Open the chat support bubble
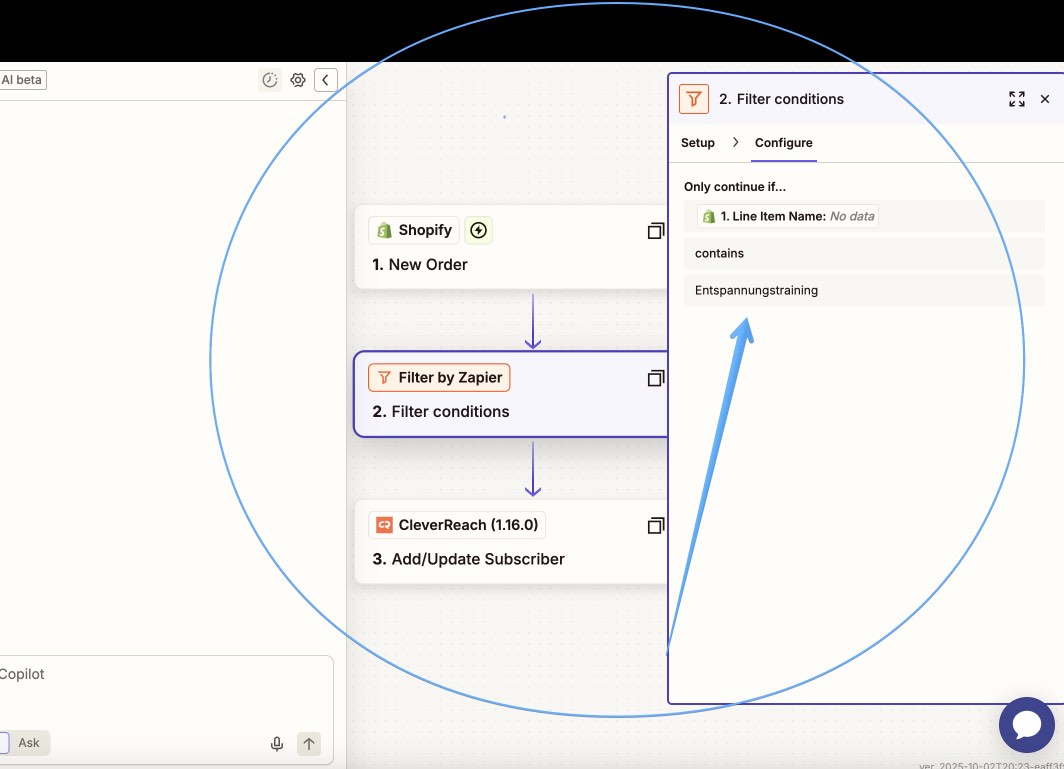 pyautogui.click(x=1027, y=725)
